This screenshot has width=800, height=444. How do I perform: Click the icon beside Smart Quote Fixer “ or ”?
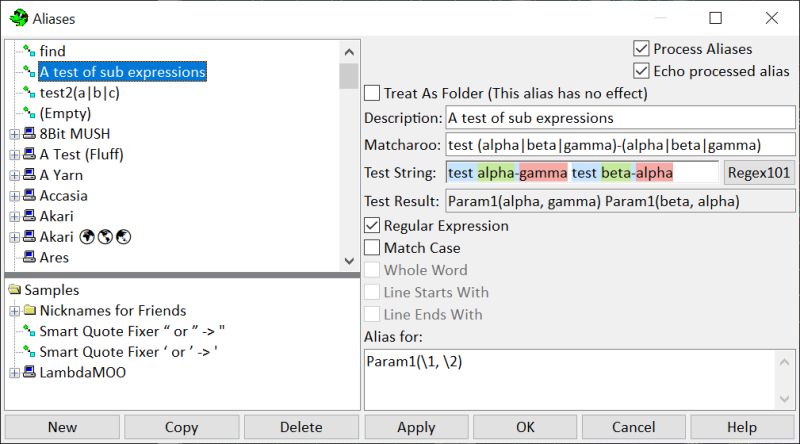29,331
